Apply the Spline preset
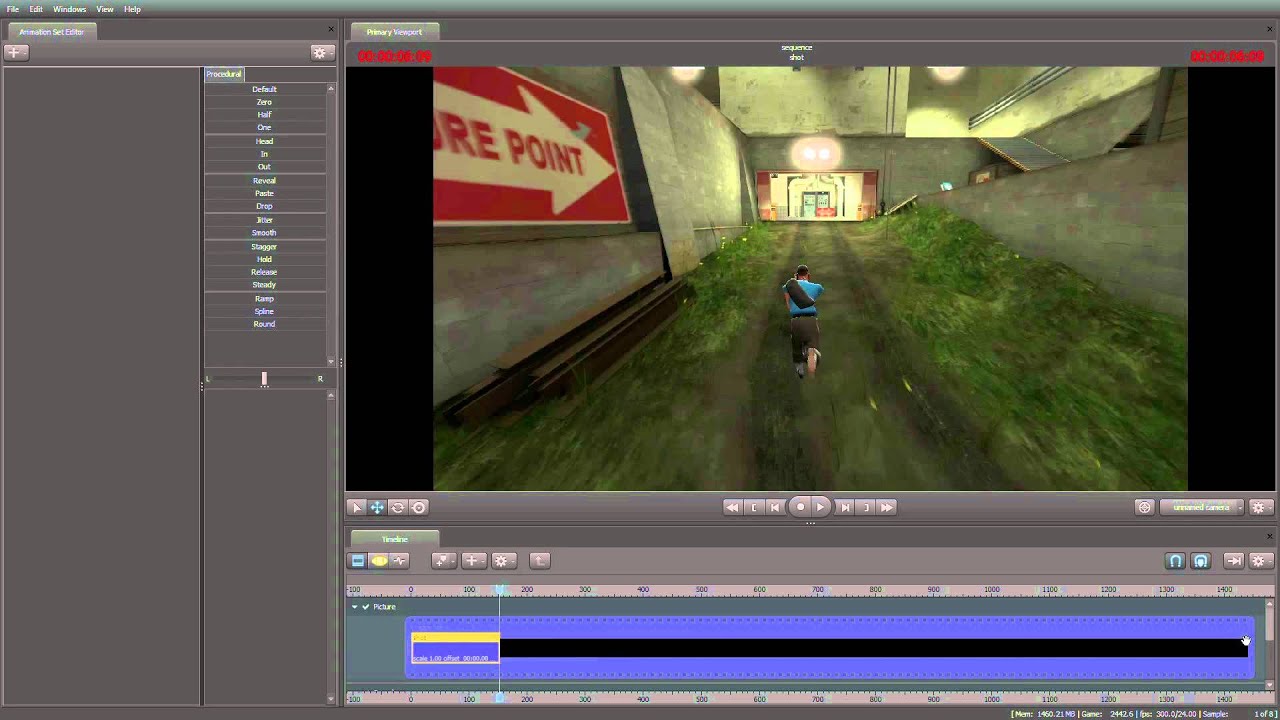This screenshot has height=720, width=1280. click(x=264, y=311)
